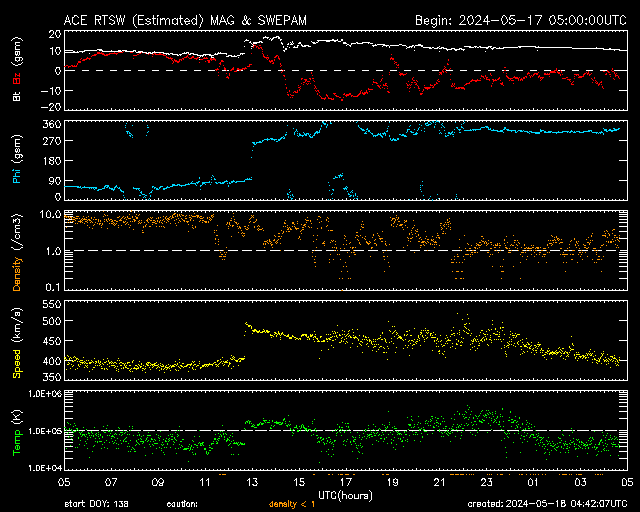Screen dimensions: 640x512
Task: Click the '500' tick on the Speed axis
Action: (52, 321)
